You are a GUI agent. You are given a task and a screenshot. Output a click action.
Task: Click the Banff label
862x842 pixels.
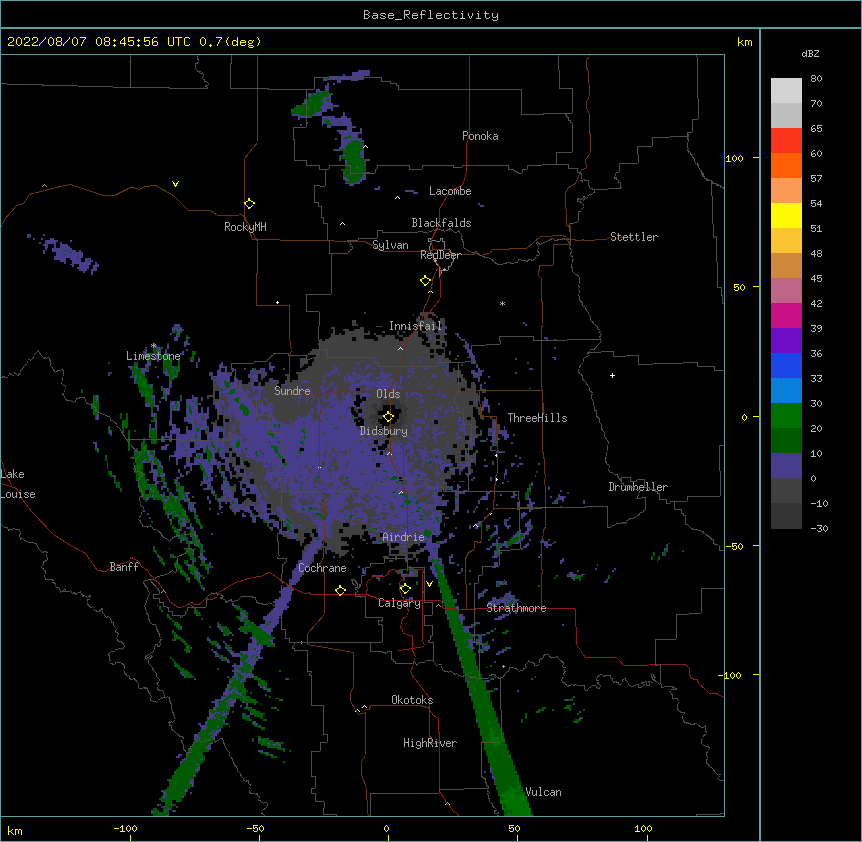point(124,567)
